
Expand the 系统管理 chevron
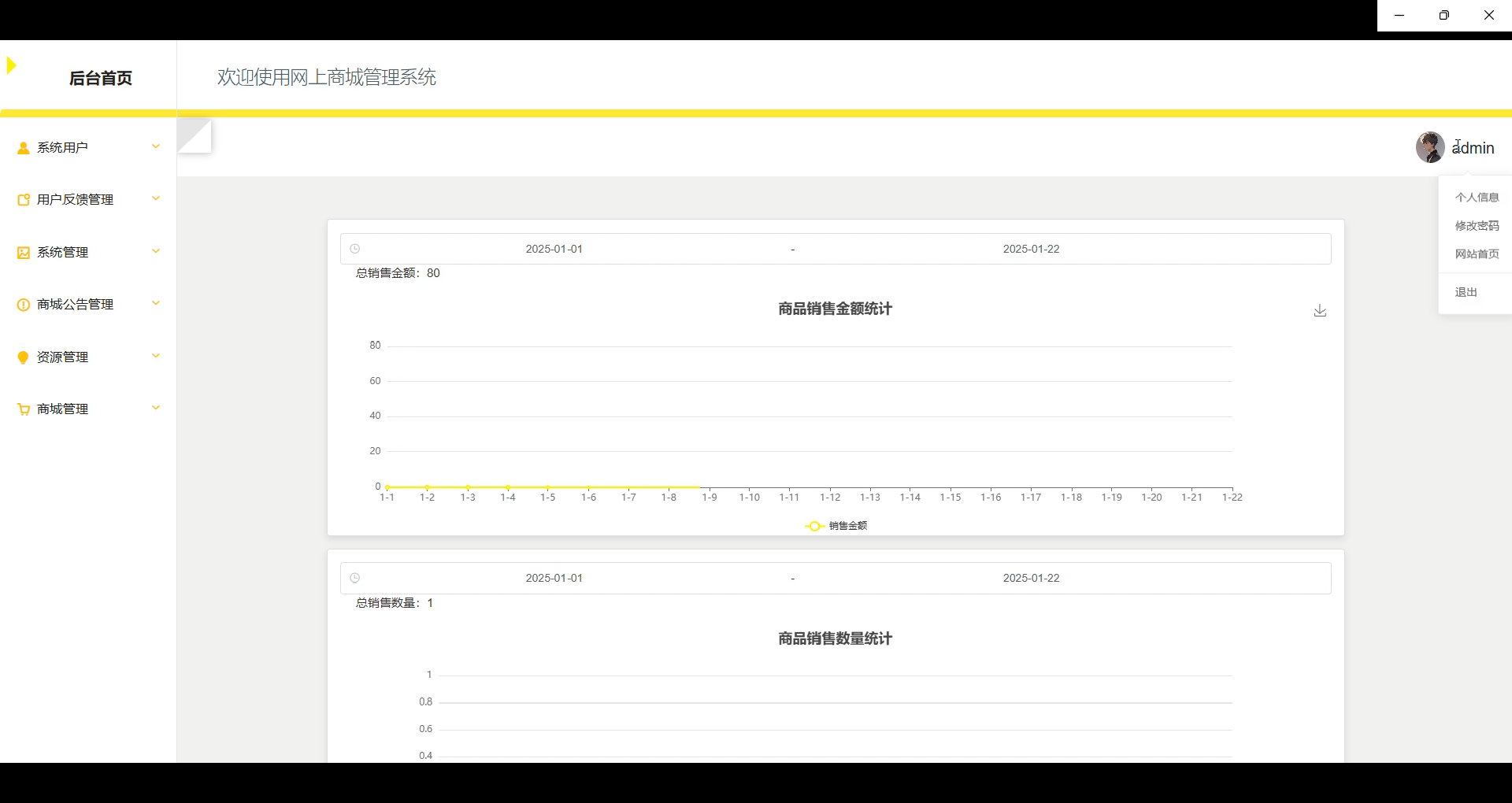(x=156, y=251)
